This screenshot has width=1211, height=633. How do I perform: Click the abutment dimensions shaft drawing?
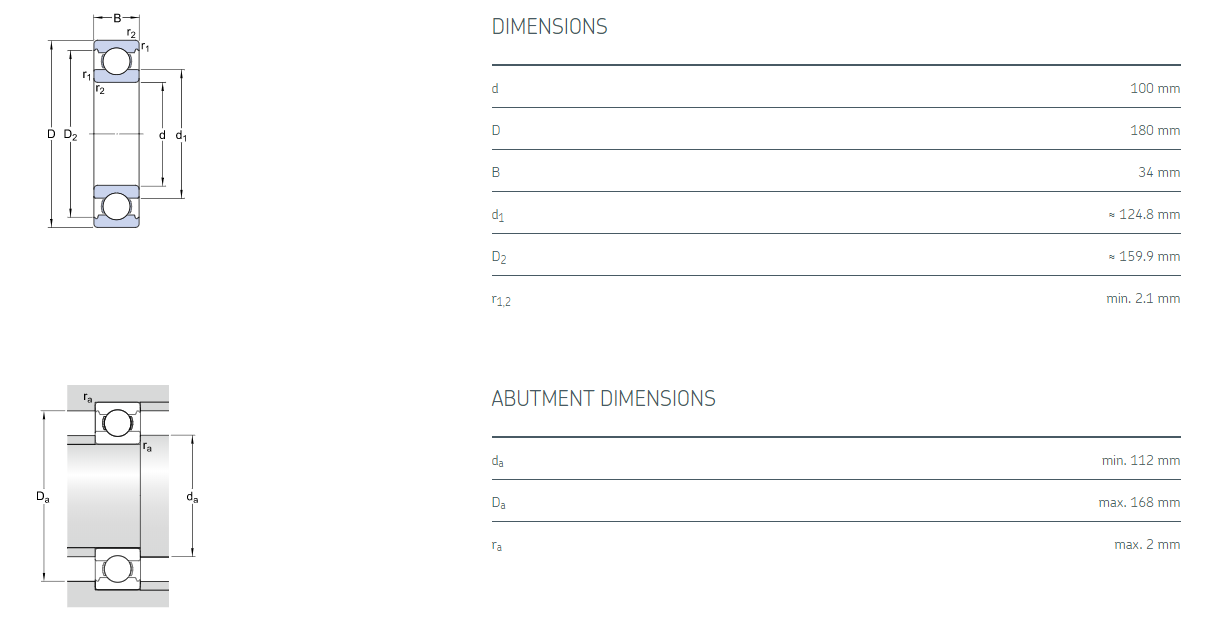tap(118, 496)
